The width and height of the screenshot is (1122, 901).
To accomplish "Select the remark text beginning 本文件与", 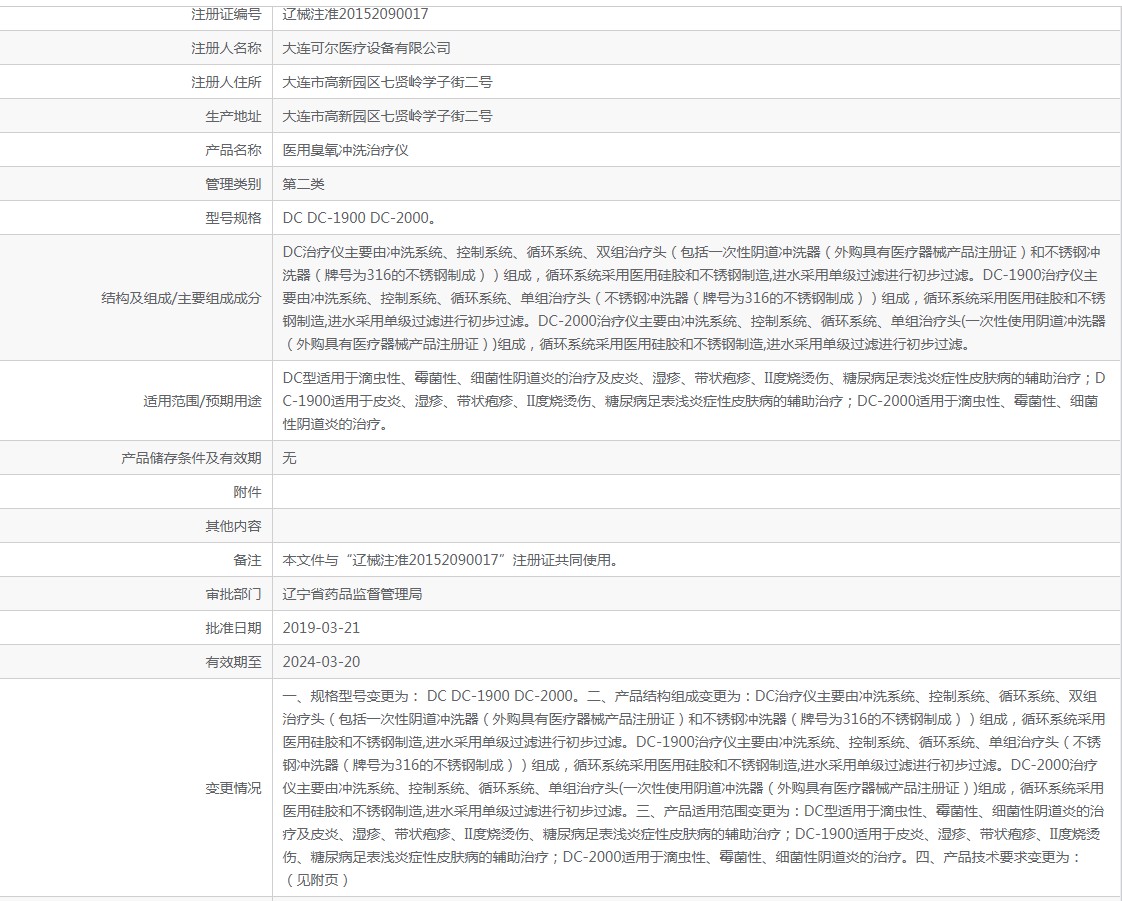I will point(450,560).
